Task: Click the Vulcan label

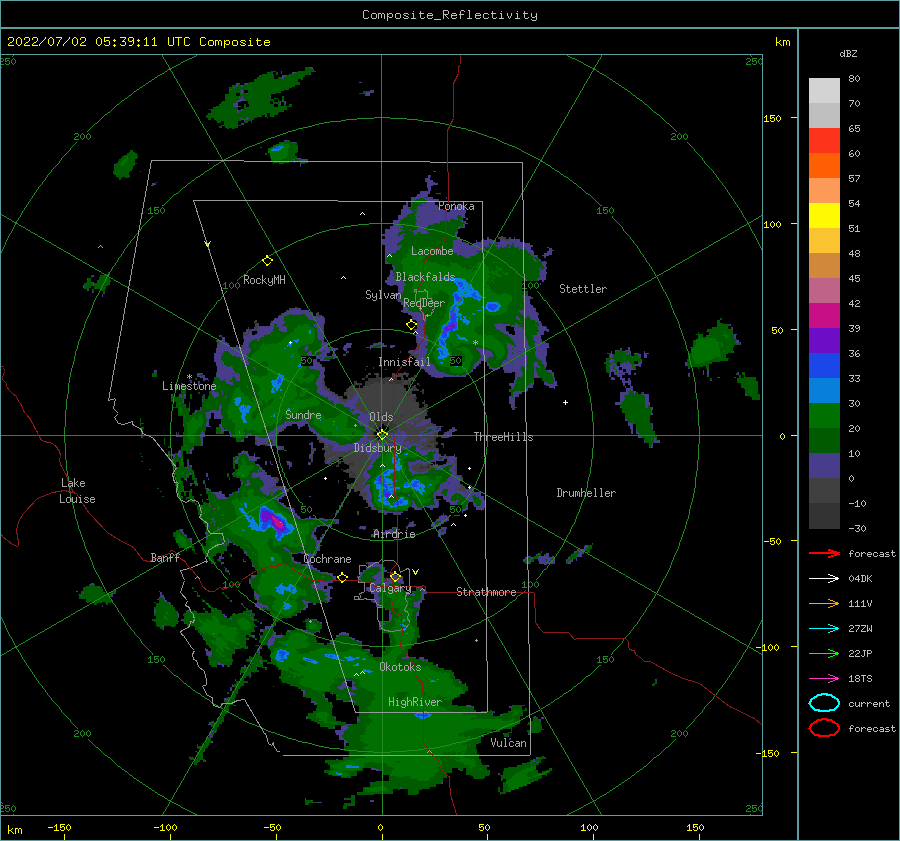Action: tap(508, 743)
